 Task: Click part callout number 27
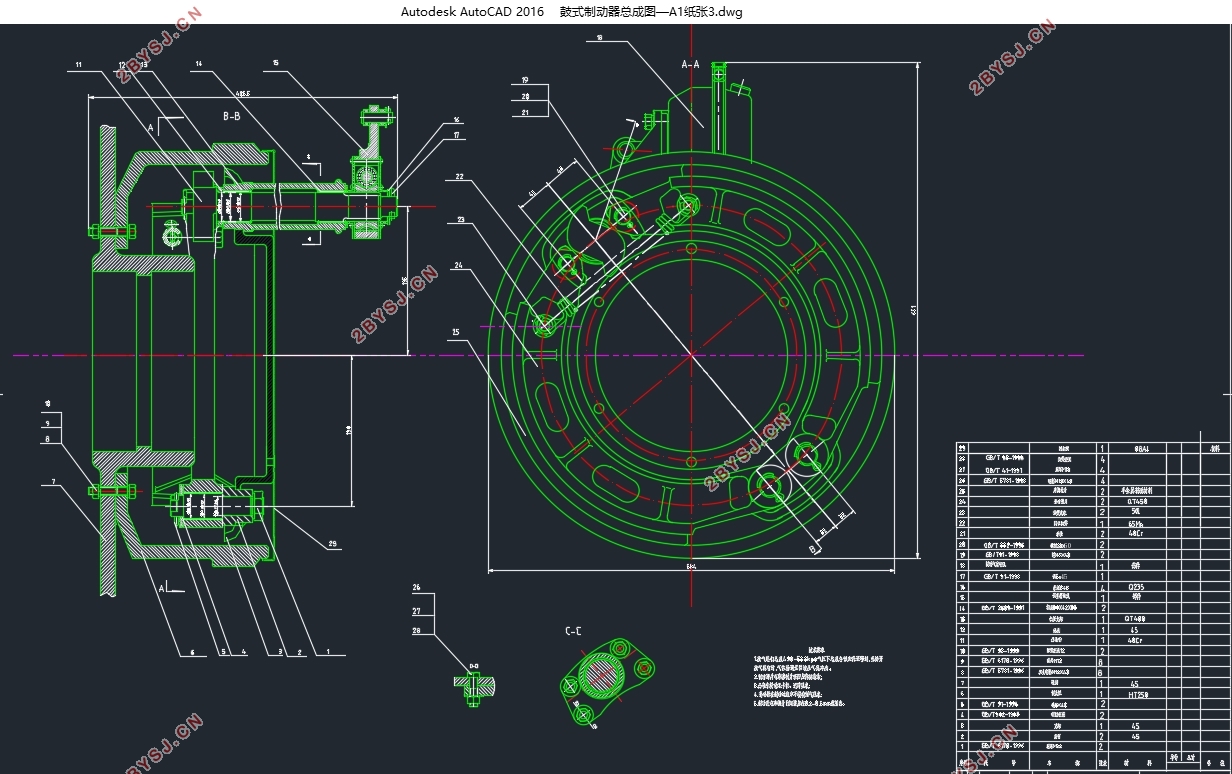point(417,610)
